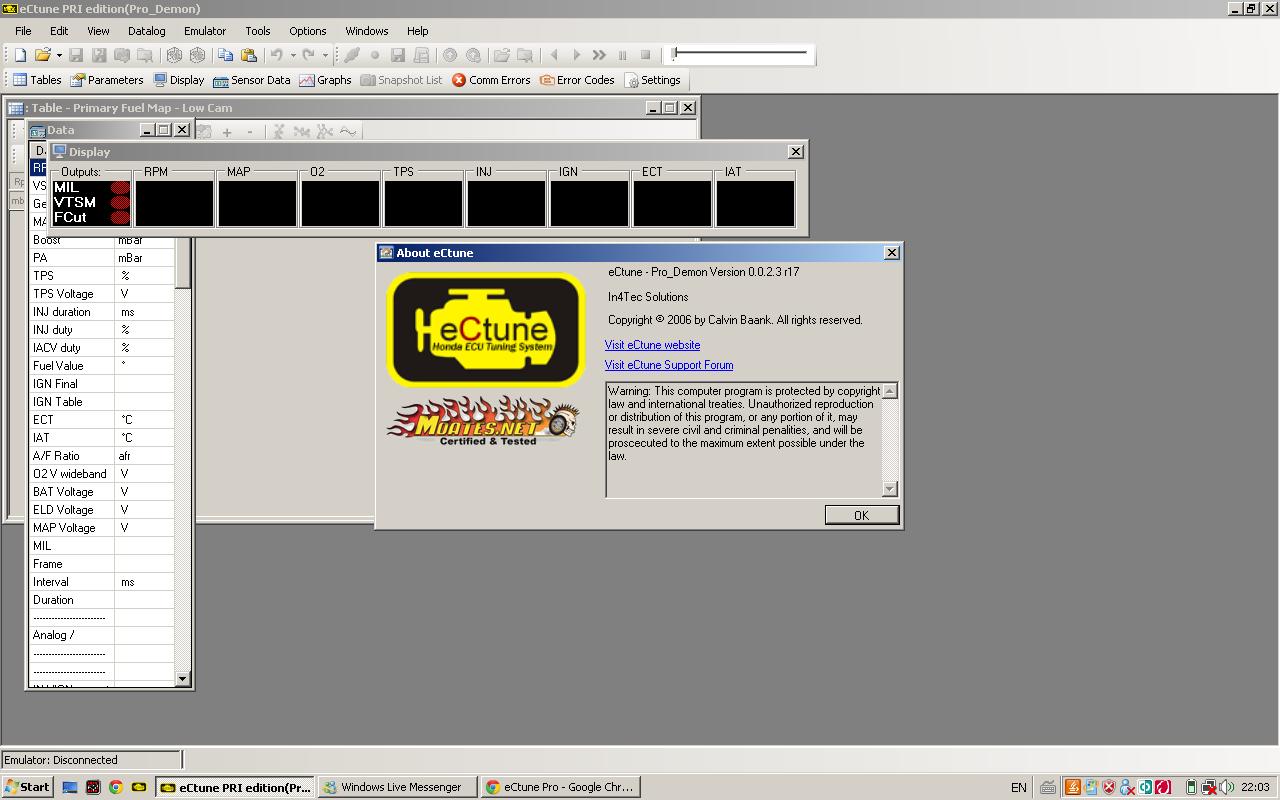This screenshot has height=800, width=1280.
Task: Select the 'TPS Voltage' row in Data
Action: pos(102,294)
